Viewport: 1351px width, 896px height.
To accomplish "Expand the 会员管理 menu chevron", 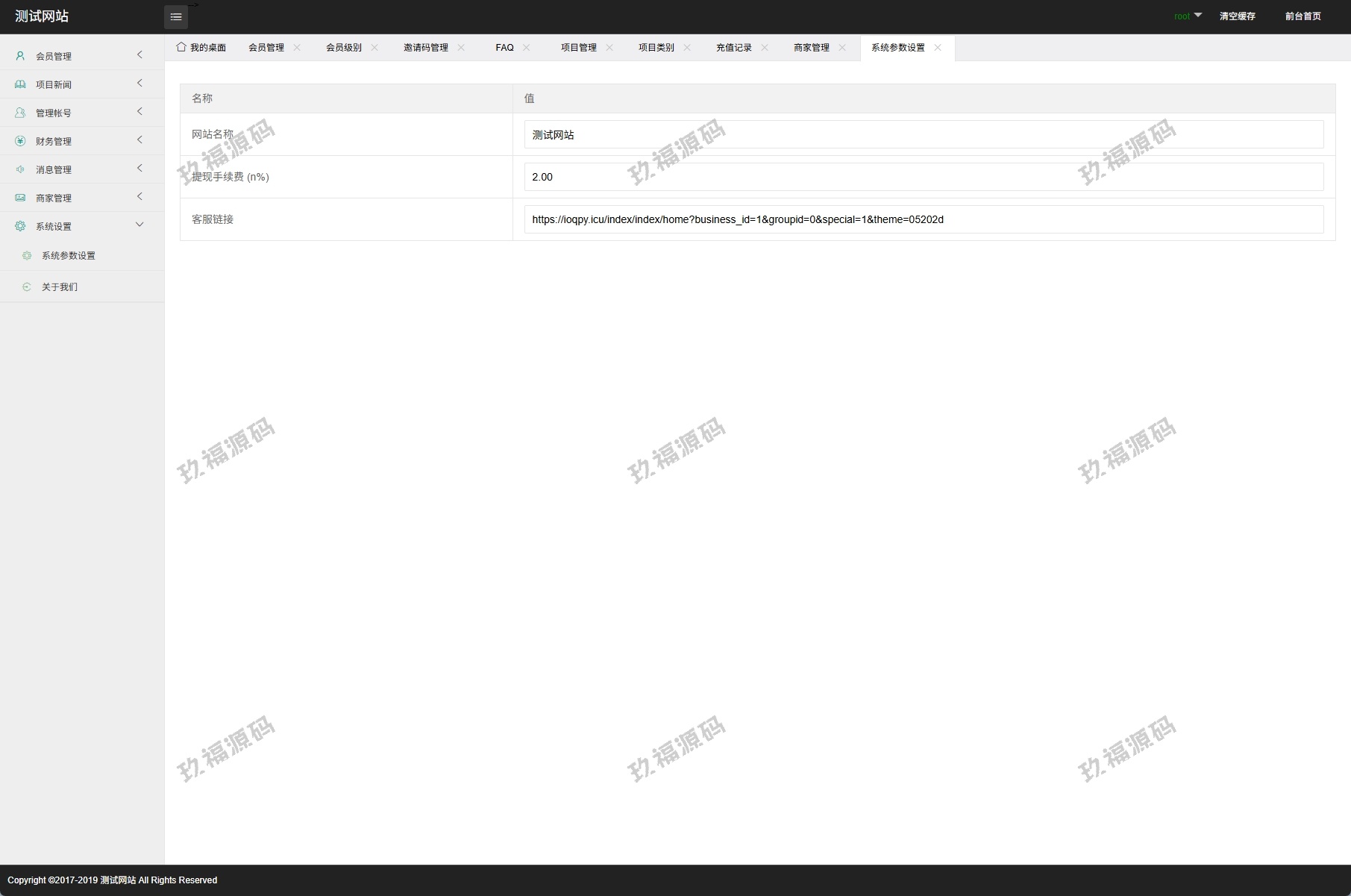I will 140,55.
